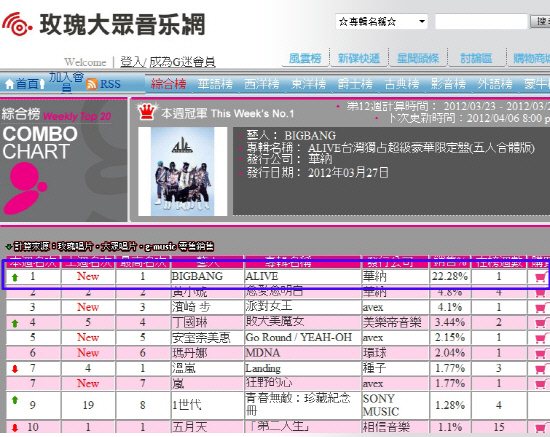Viewport: 550px width, 437px height.
Task: Select the 綜合榜 chart menu
Action: tap(169, 84)
